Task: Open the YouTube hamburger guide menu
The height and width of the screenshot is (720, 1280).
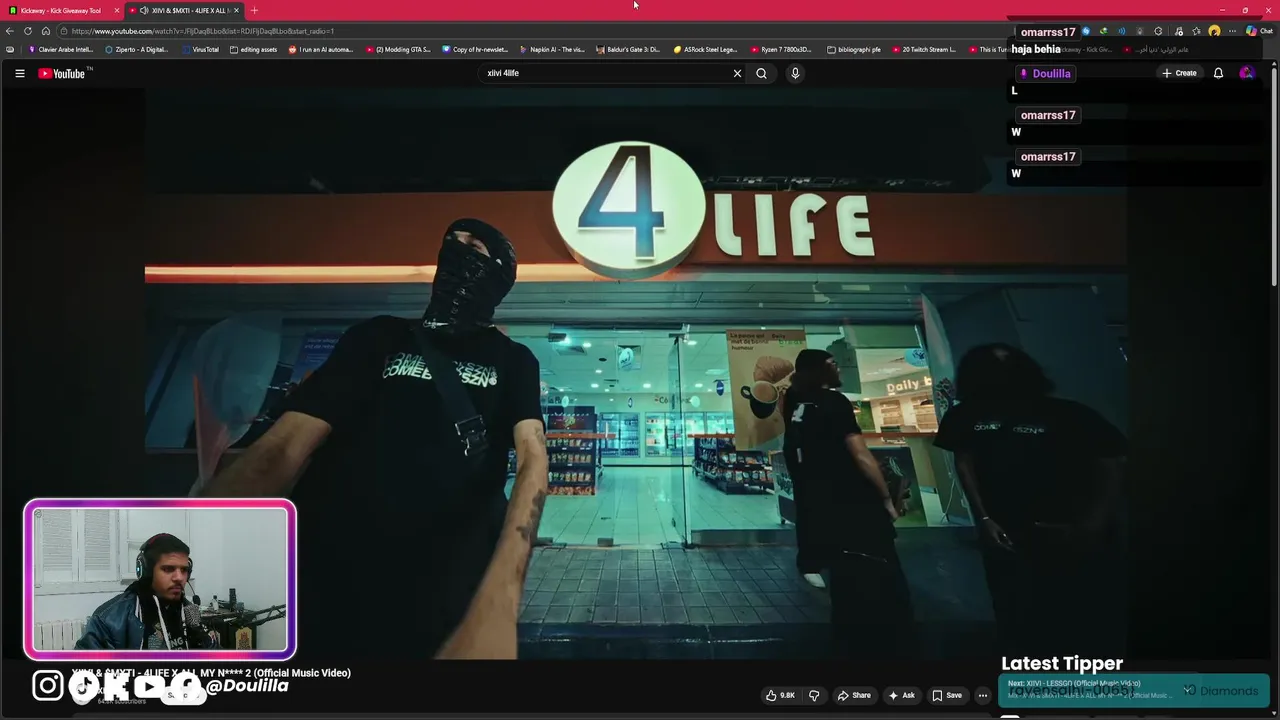Action: click(19, 73)
